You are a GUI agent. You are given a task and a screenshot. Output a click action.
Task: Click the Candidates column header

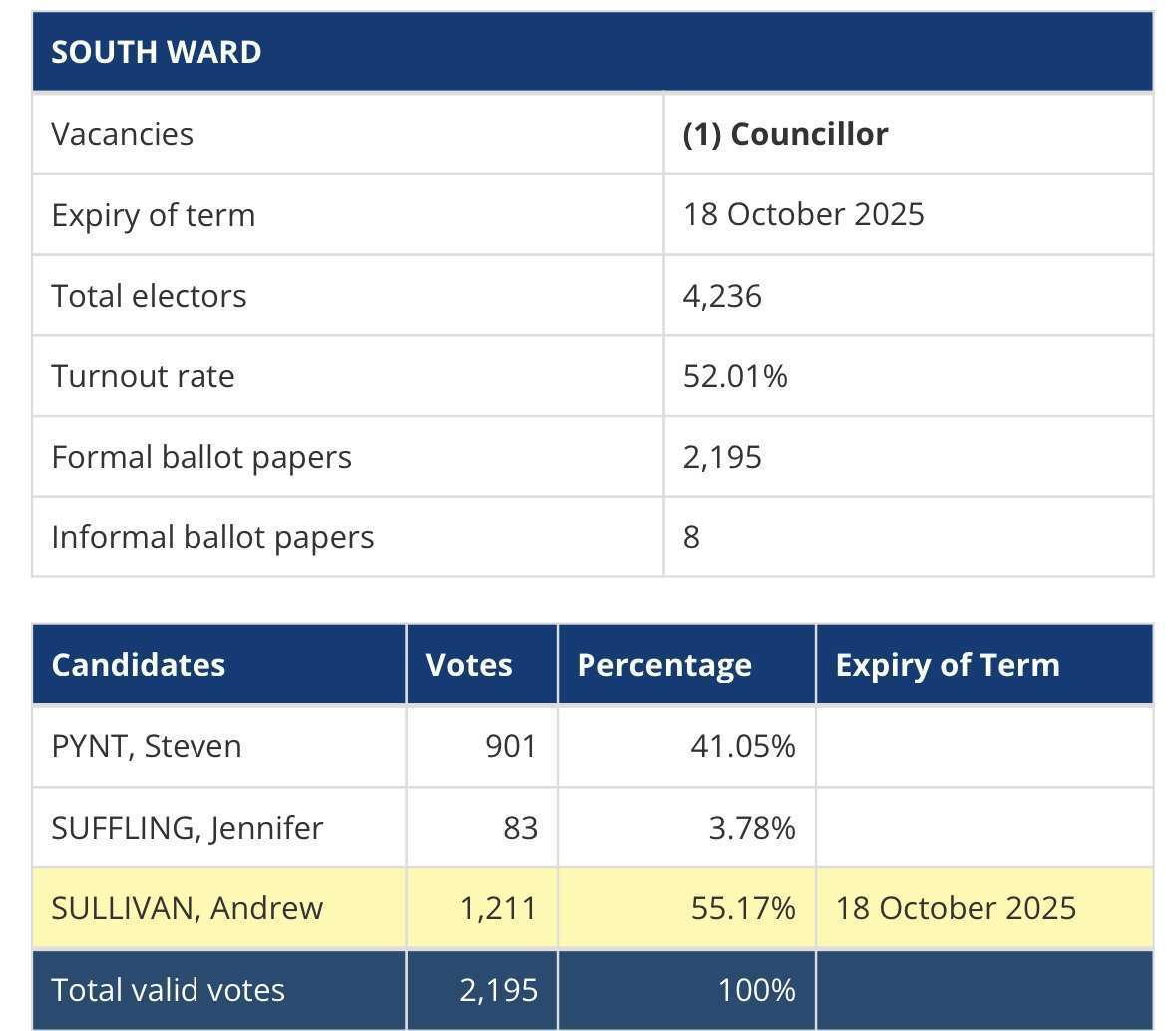pyautogui.click(x=219, y=665)
